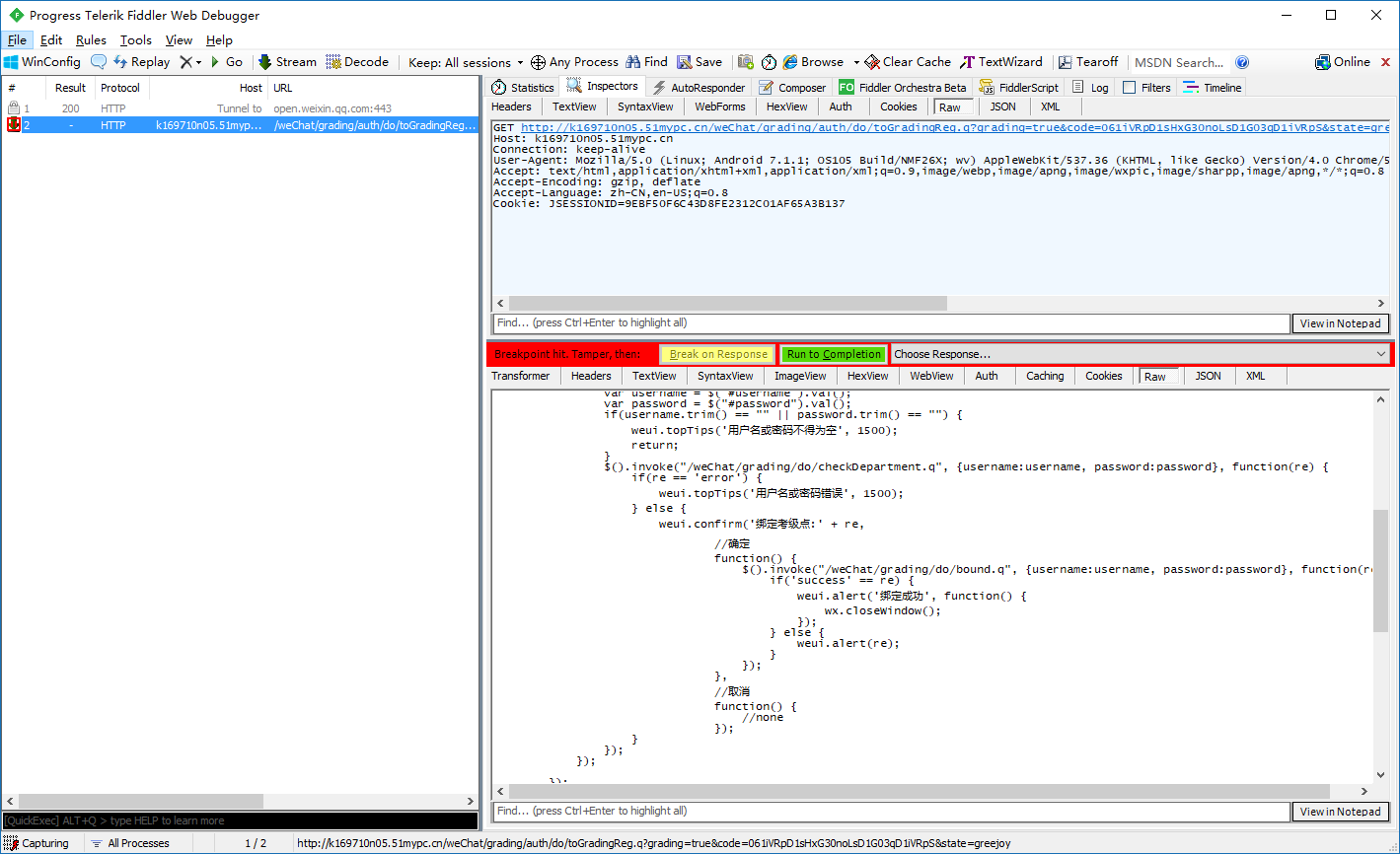Select the request SyntaxView tab
The height and width of the screenshot is (854, 1400).
645,107
